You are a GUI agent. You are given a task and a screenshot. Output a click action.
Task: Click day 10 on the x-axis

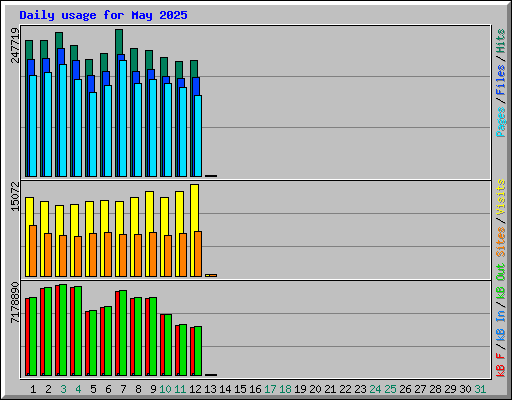click(165, 389)
